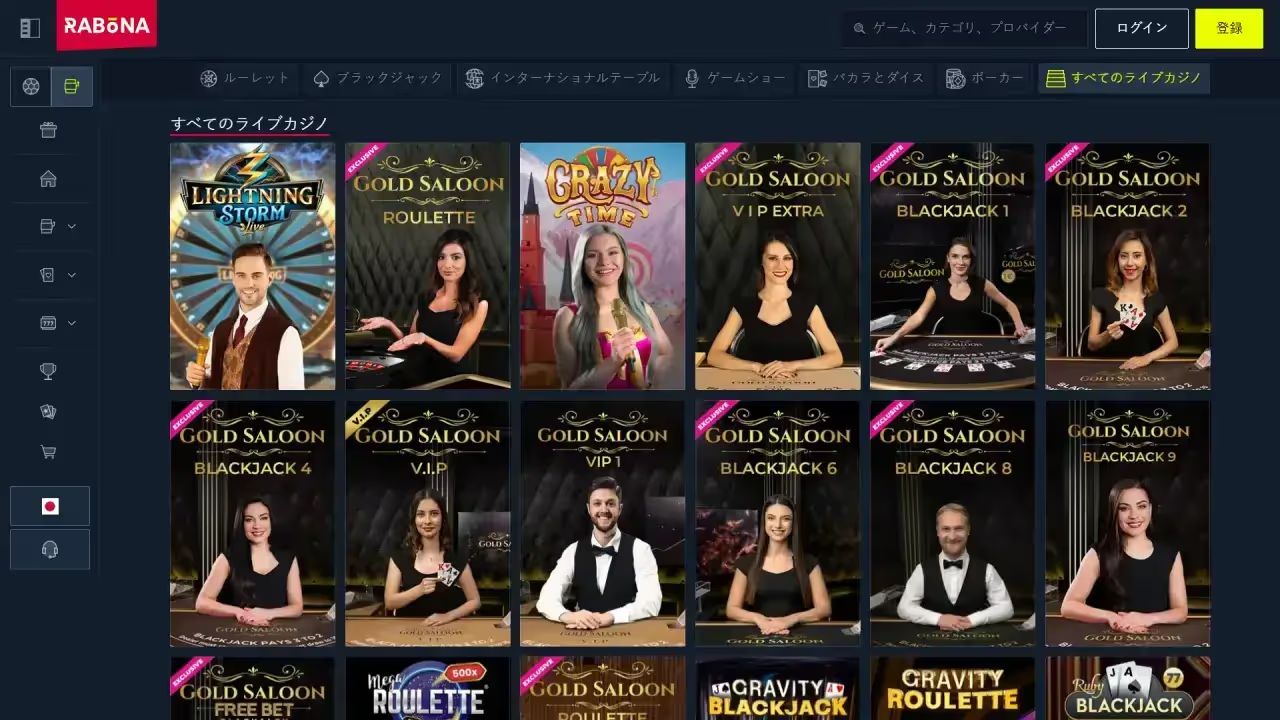
Task: Switch to the sports ball mode
Action: 31,87
